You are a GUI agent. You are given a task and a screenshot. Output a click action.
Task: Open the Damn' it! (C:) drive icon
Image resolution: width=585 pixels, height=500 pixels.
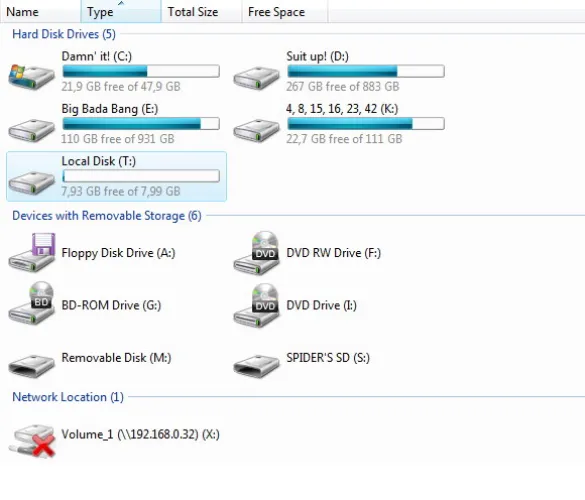[x=32, y=76]
